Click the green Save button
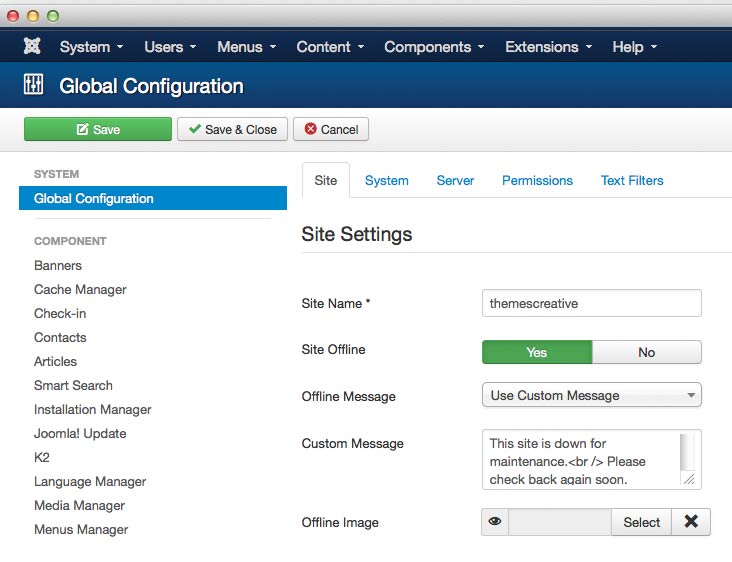The width and height of the screenshot is (732, 562). coord(98,129)
